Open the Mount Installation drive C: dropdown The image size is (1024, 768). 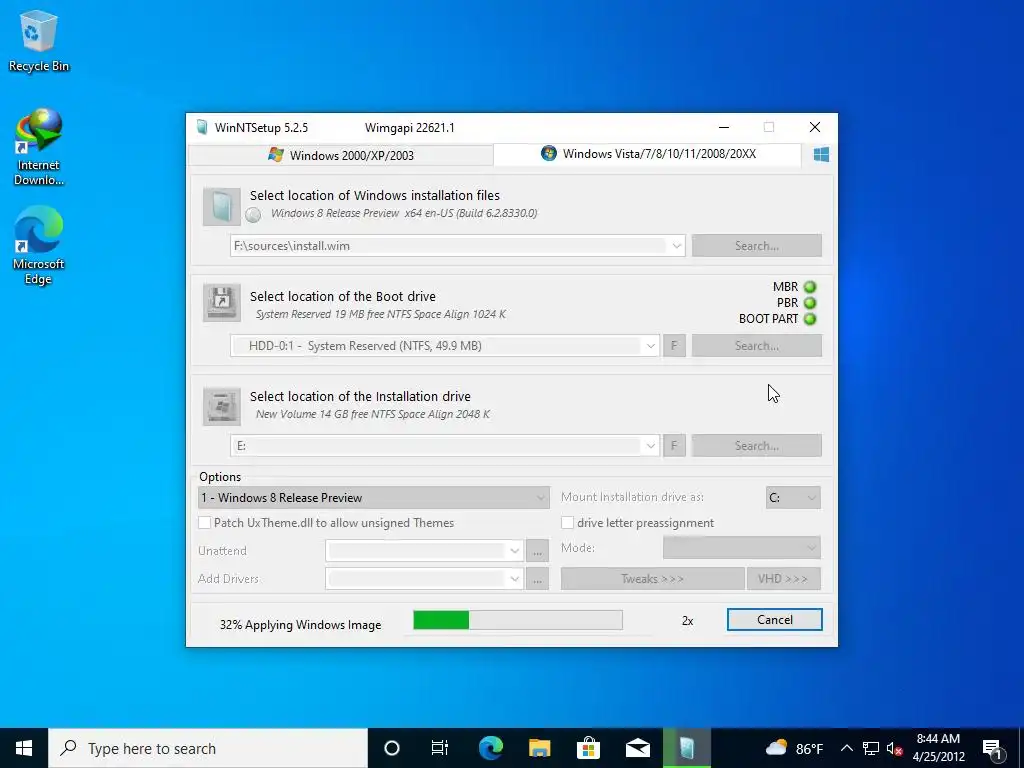click(793, 498)
